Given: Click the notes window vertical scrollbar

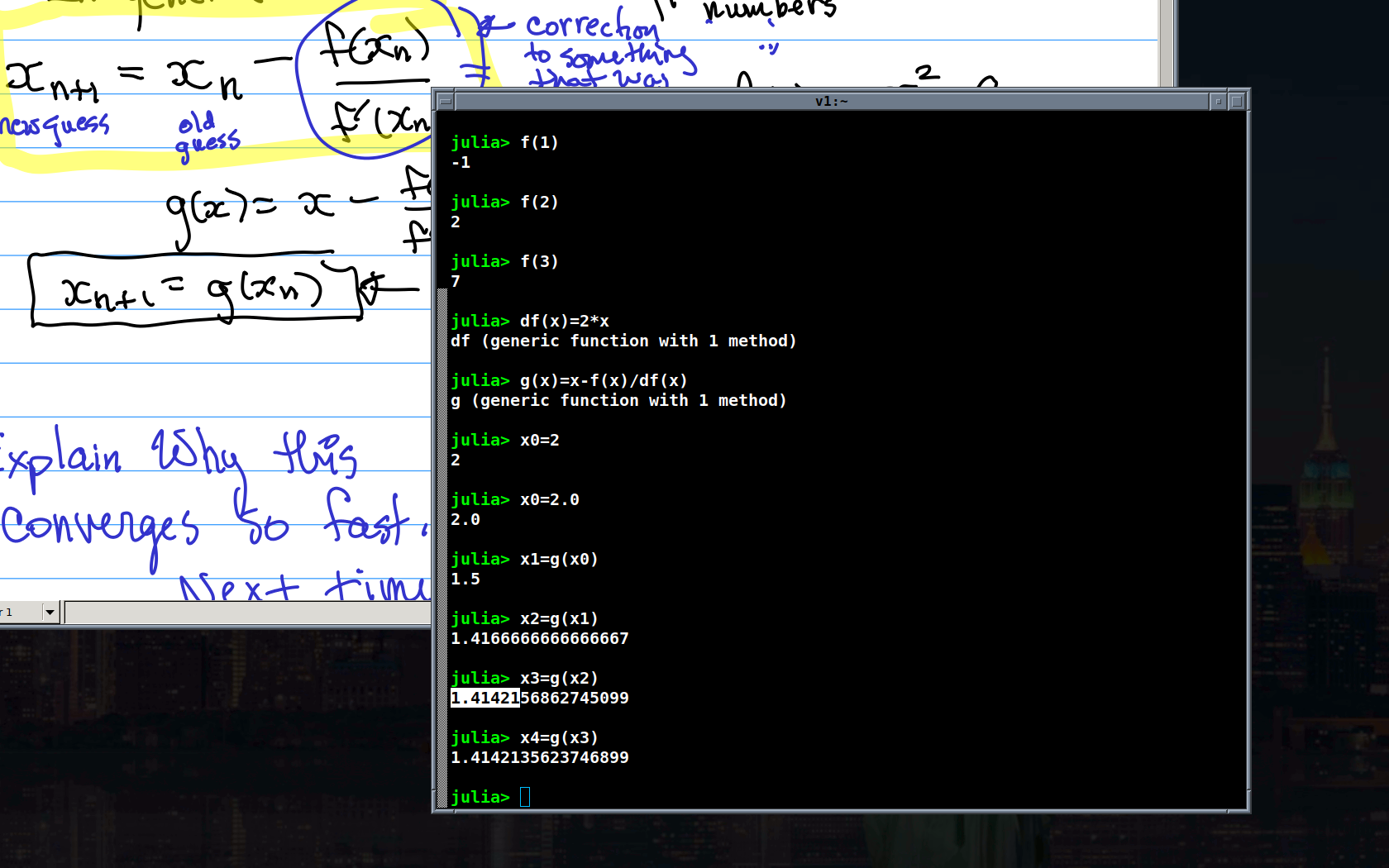Looking at the screenshot, I should pyautogui.click(x=1166, y=41).
